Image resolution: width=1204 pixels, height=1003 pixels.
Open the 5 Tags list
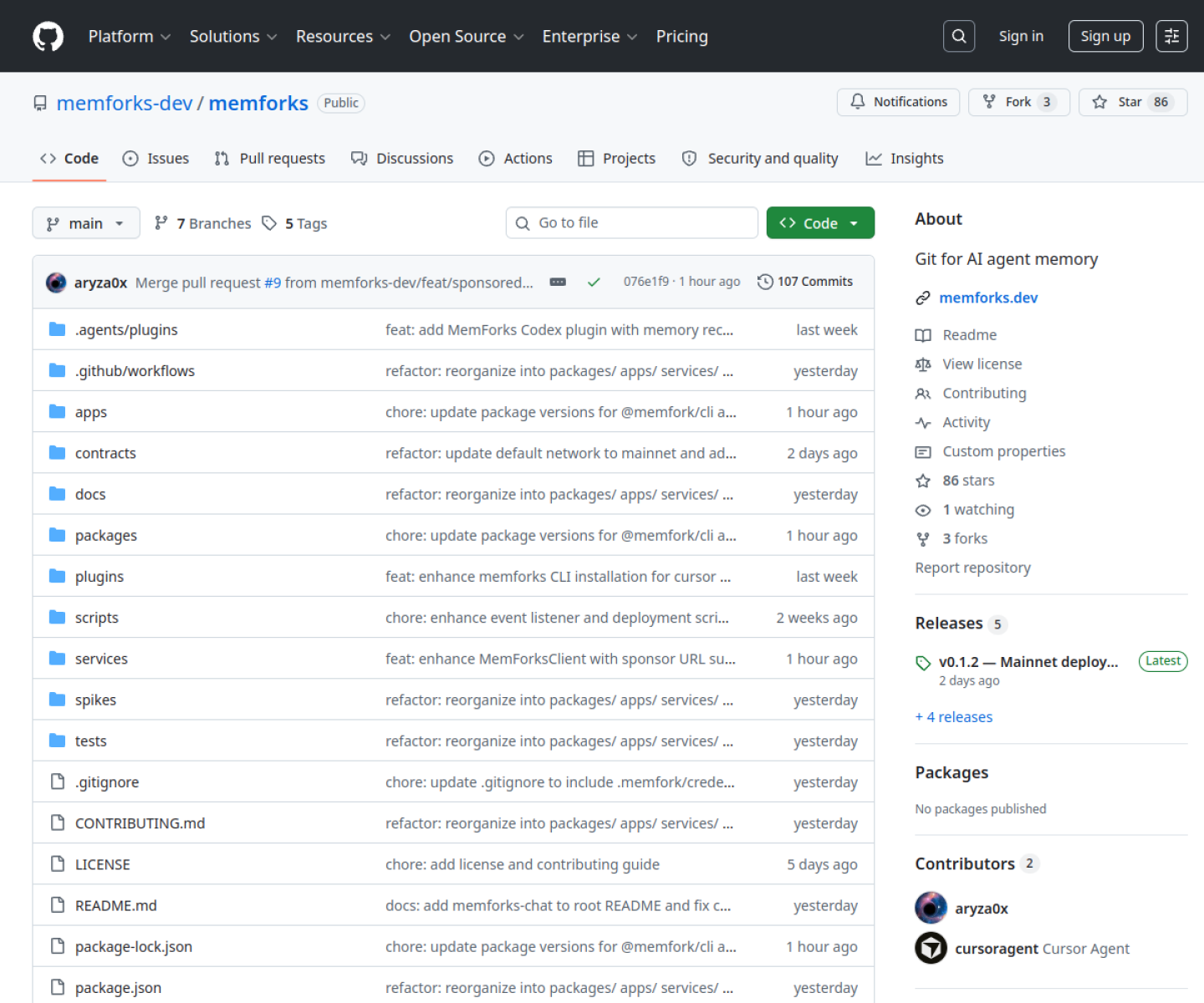[294, 223]
